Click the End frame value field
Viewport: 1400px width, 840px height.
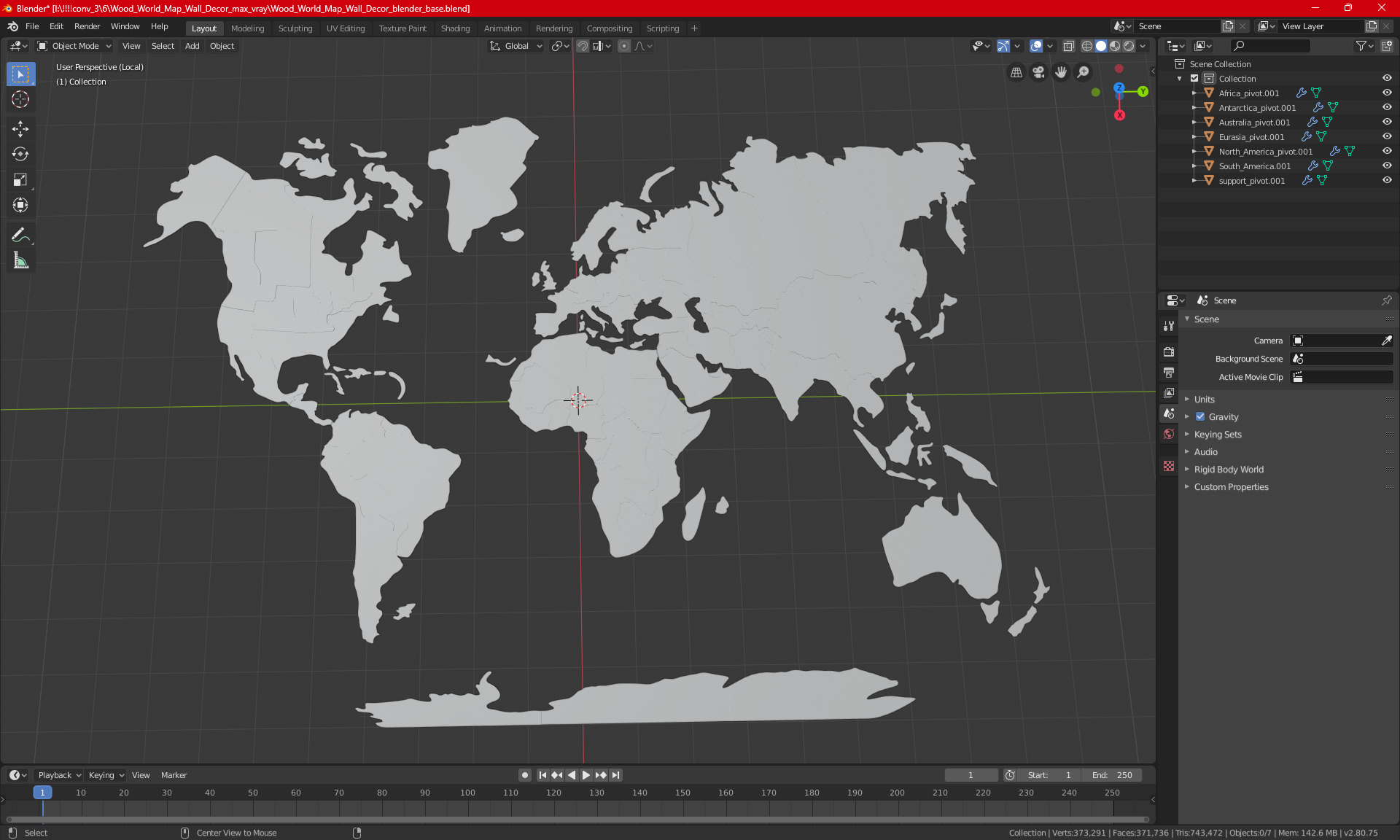1112,775
